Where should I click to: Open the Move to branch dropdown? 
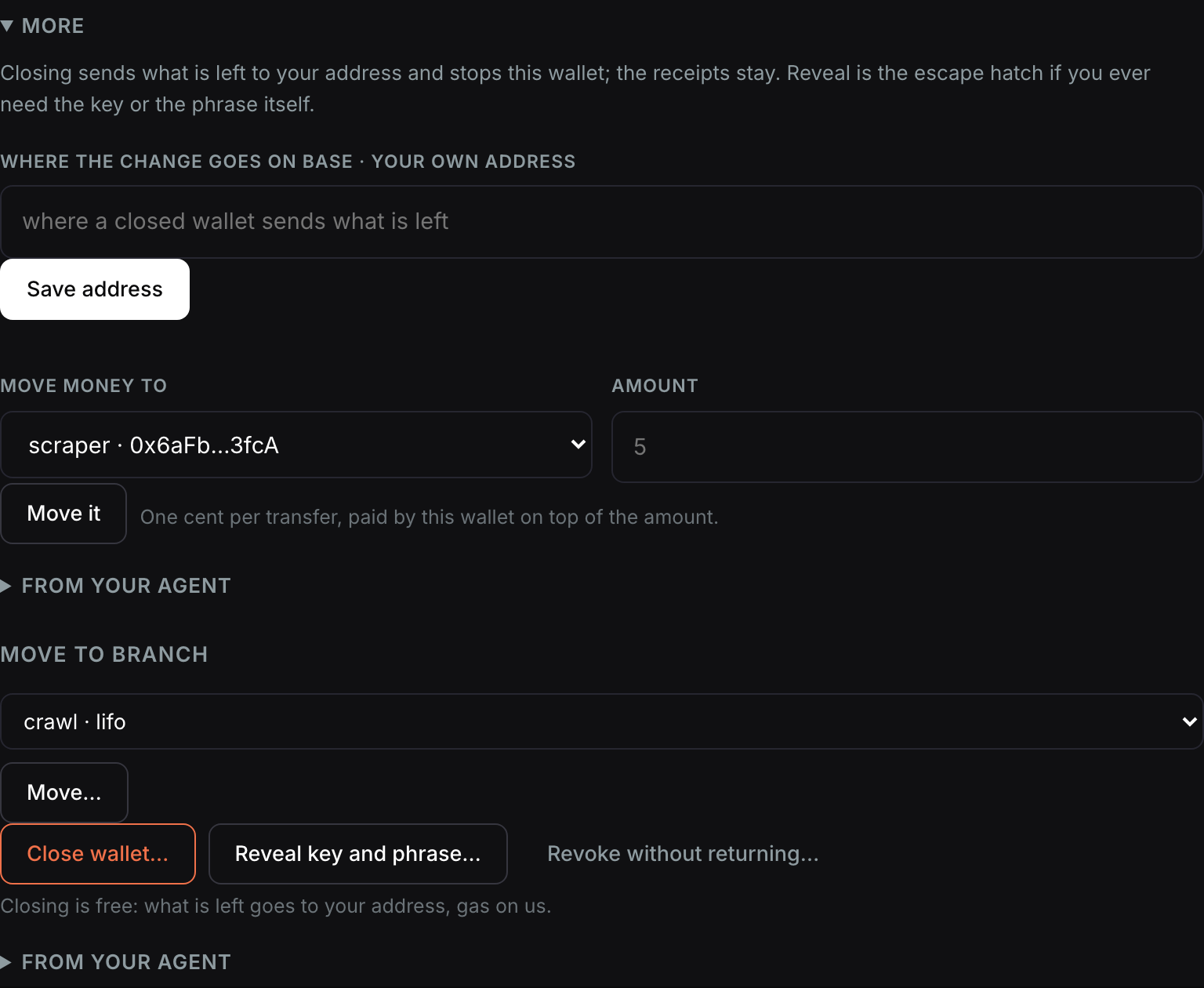point(601,721)
